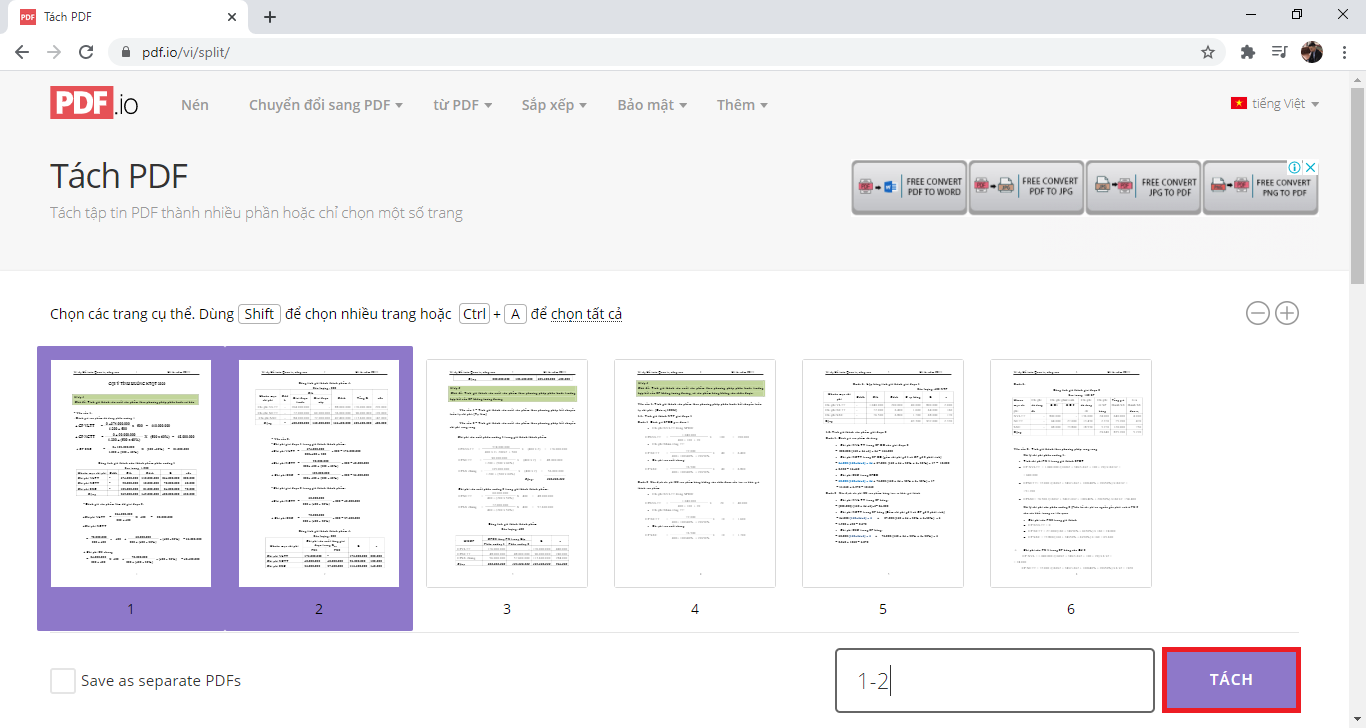The width and height of the screenshot is (1366, 728).
Task: Open the media control icon in toolbar
Action: pos(1279,52)
